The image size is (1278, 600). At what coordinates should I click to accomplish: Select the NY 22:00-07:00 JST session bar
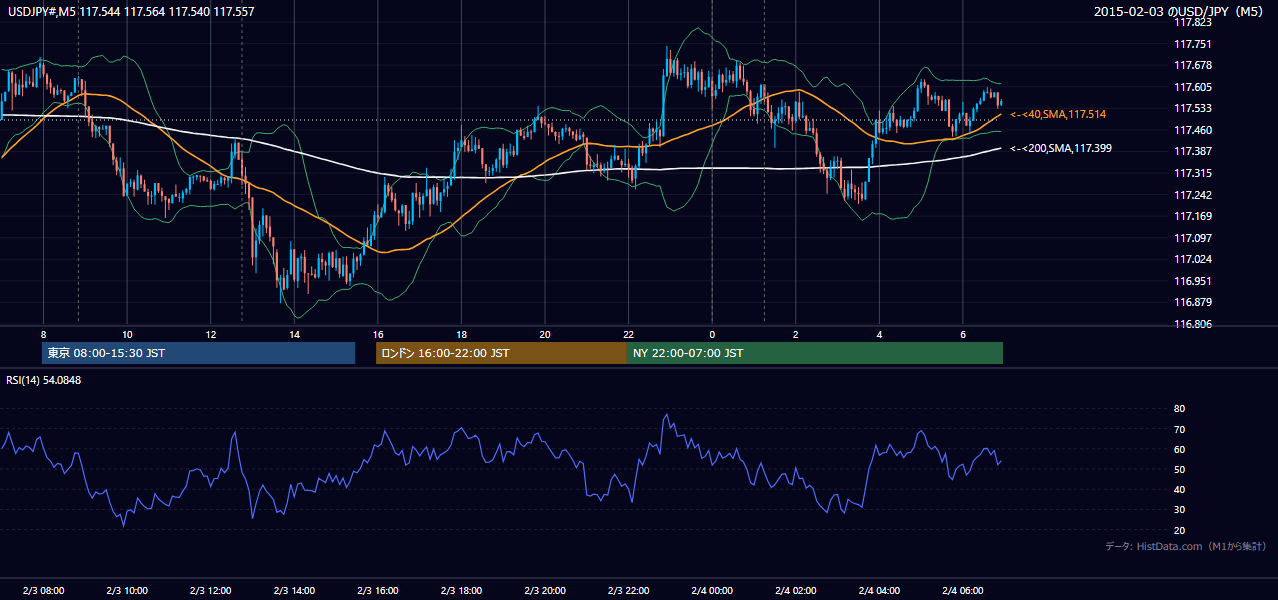point(815,353)
